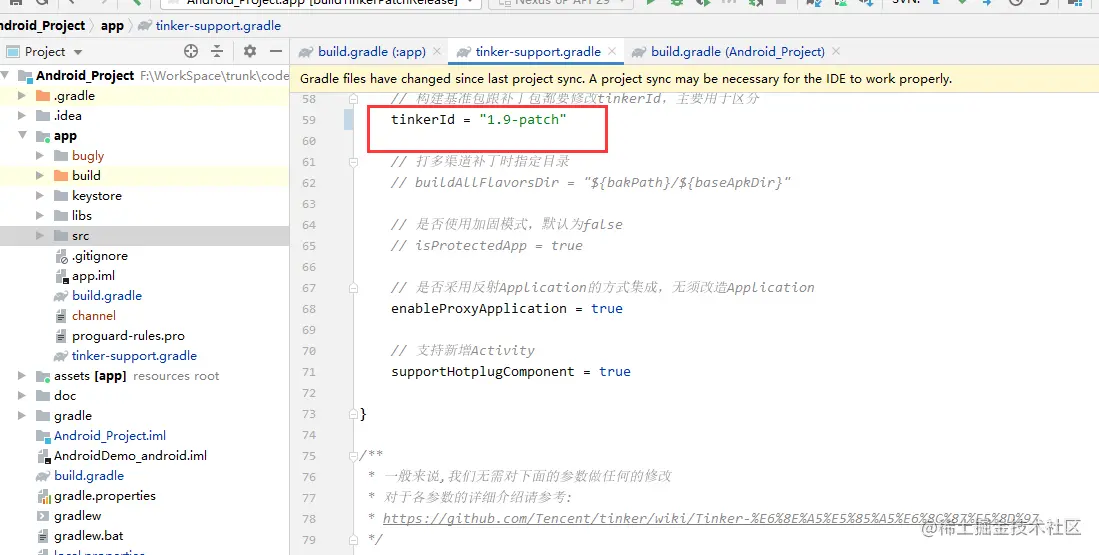
Task: Expand the .idea folder
Action: click(x=22, y=116)
